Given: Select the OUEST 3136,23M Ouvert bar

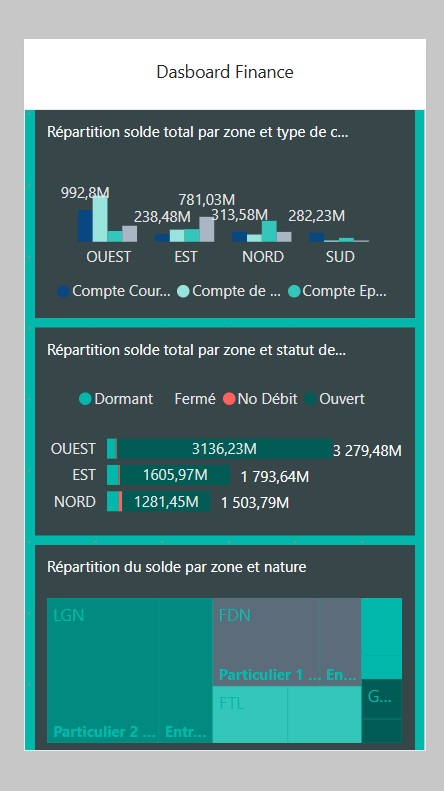Looking at the screenshot, I should 225,449.
